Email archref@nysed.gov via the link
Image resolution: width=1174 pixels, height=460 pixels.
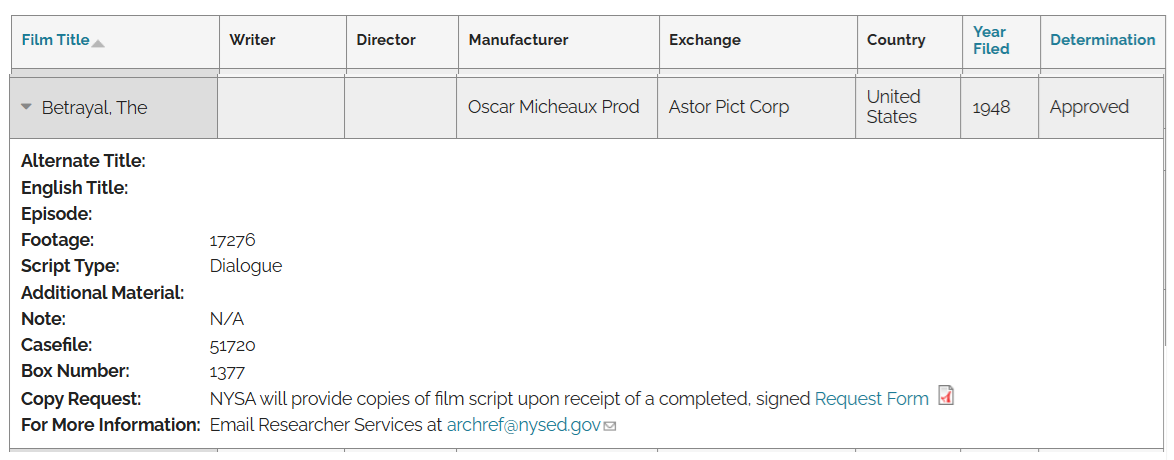click(523, 425)
